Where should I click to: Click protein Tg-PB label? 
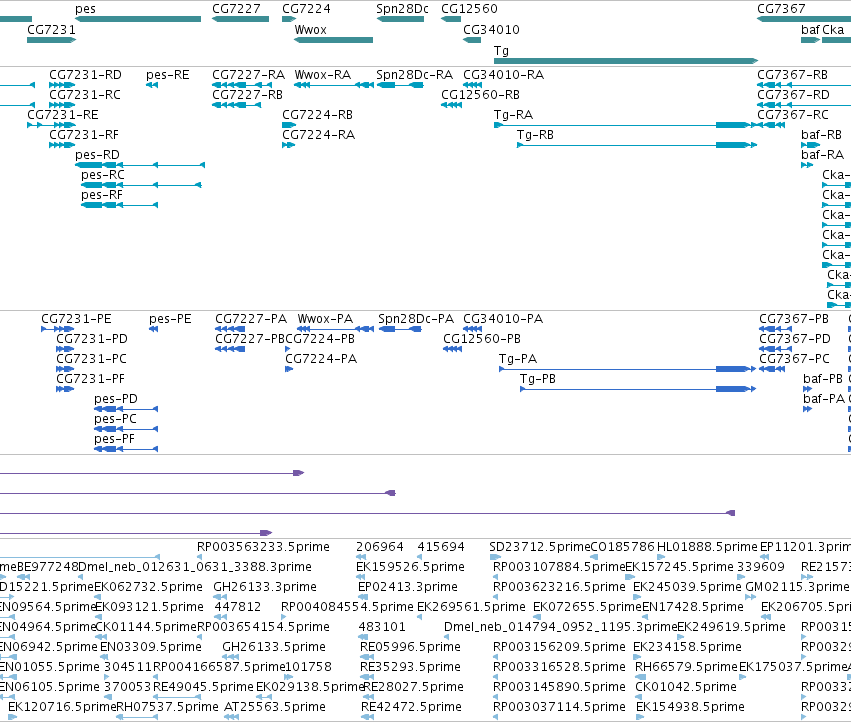538,379
